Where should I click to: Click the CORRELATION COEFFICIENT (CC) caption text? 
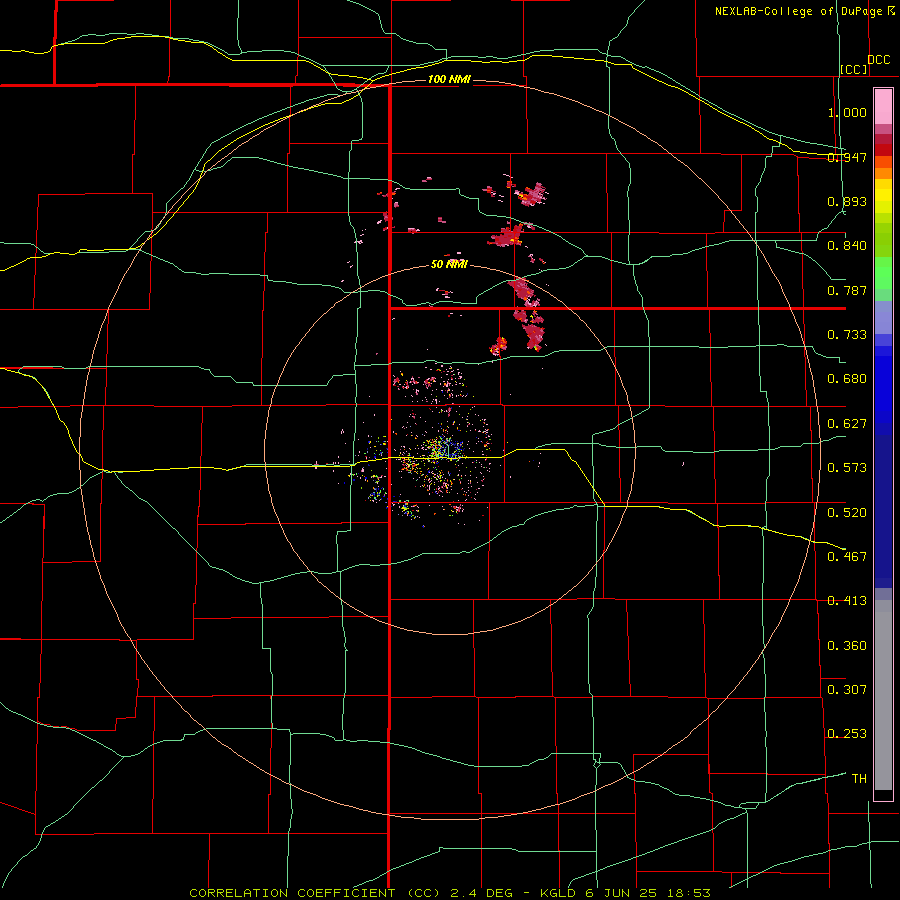[x=315, y=893]
